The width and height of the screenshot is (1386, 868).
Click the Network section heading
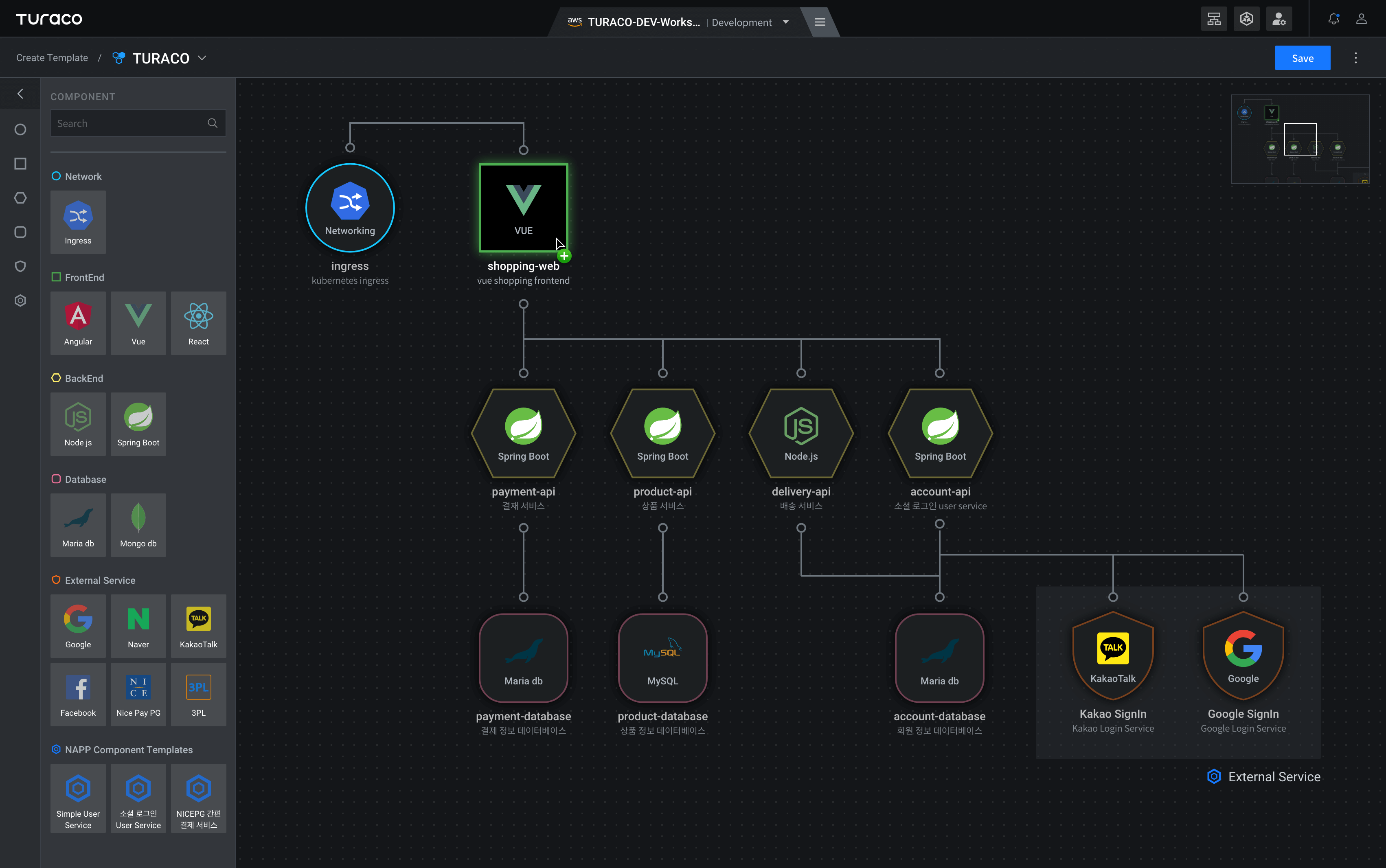77,176
